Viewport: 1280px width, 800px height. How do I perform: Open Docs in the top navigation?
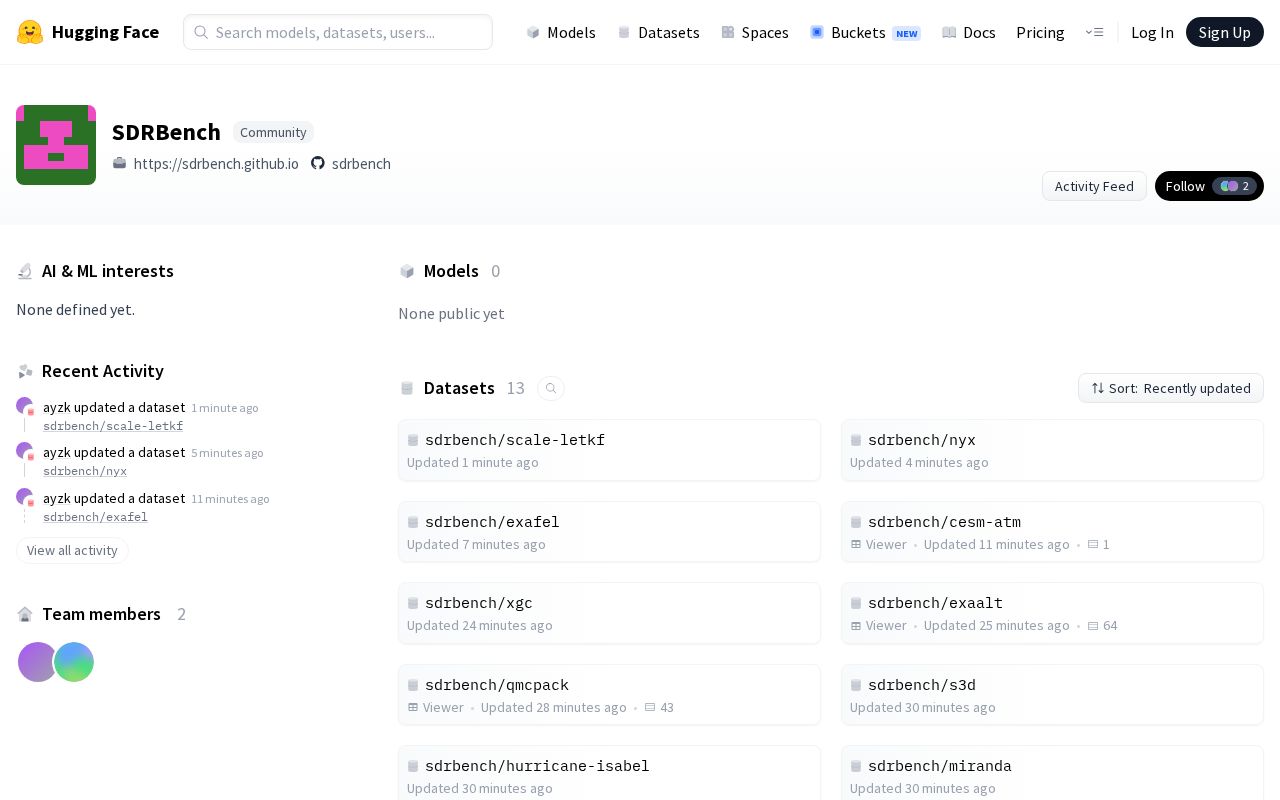(969, 32)
